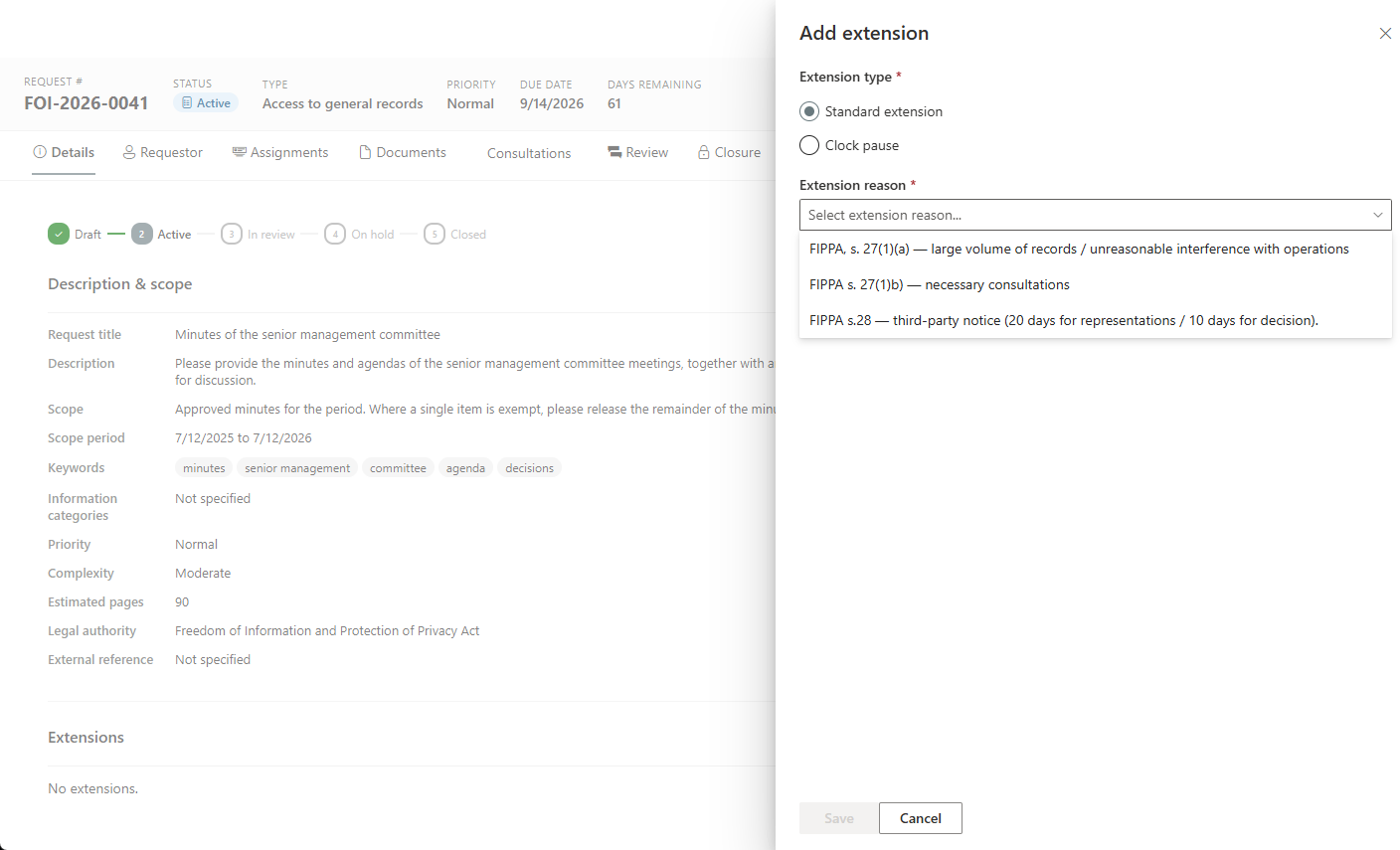The height and width of the screenshot is (850, 1400).
Task: Choose FIPPA s. 27(1)b) necessary consultations option
Action: (x=1095, y=284)
